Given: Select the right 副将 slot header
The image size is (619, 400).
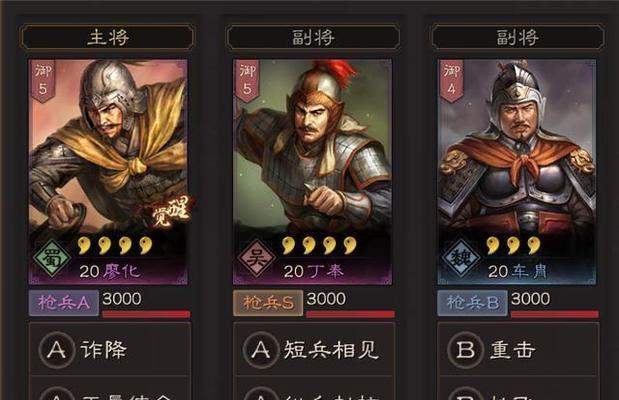Looking at the screenshot, I should [518, 37].
